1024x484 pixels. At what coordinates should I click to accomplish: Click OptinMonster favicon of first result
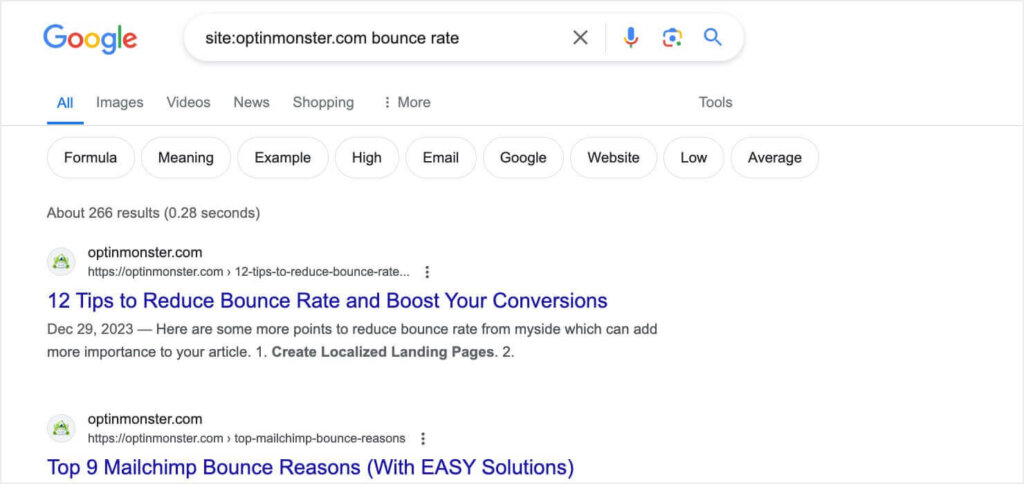tap(61, 262)
